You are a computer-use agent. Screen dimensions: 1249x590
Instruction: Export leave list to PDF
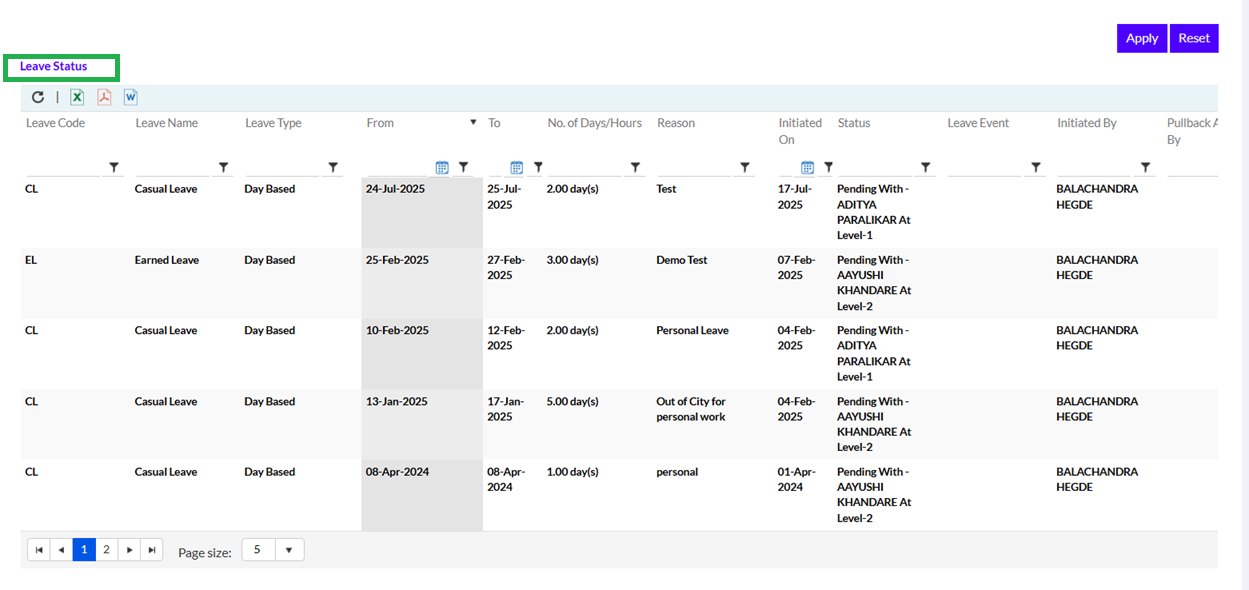pos(104,97)
